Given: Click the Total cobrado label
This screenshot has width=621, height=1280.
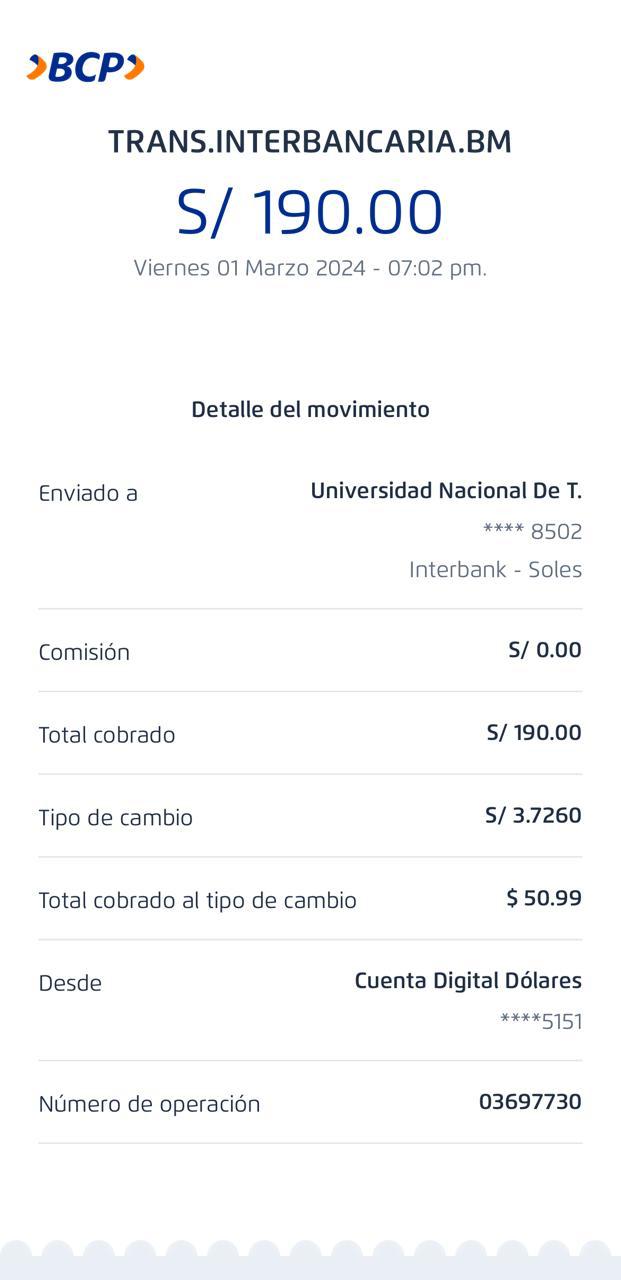Looking at the screenshot, I should click(107, 735).
